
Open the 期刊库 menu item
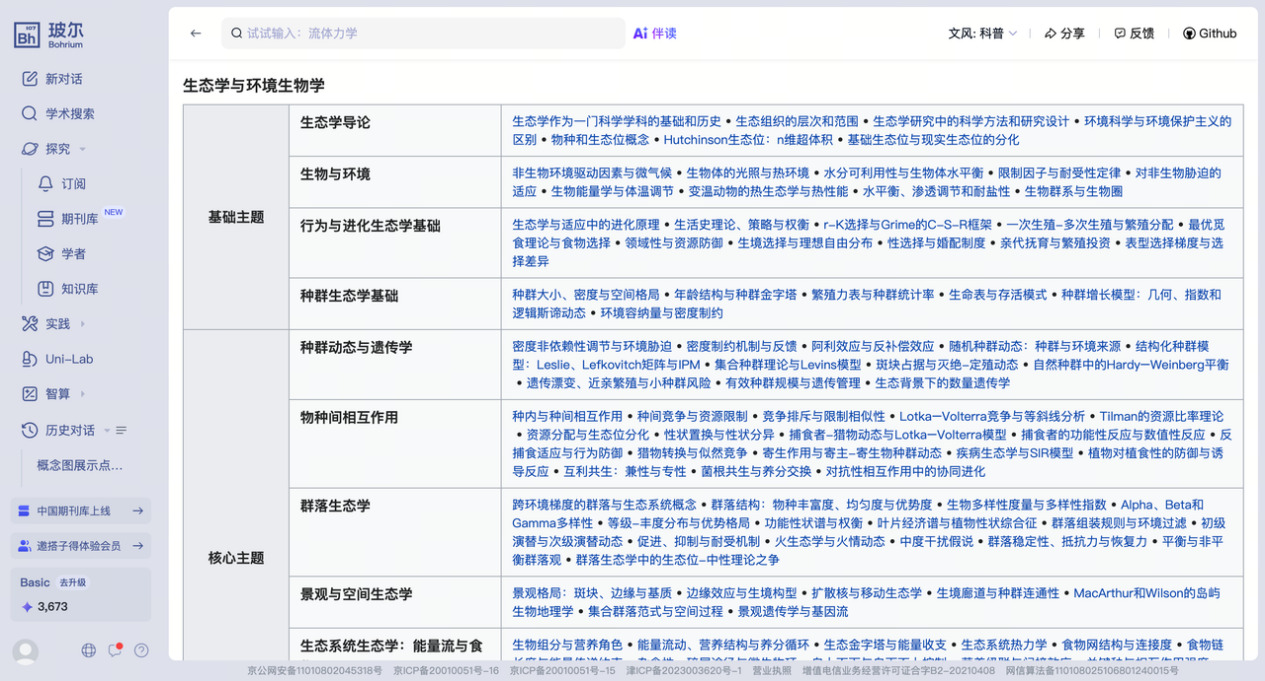coord(79,219)
